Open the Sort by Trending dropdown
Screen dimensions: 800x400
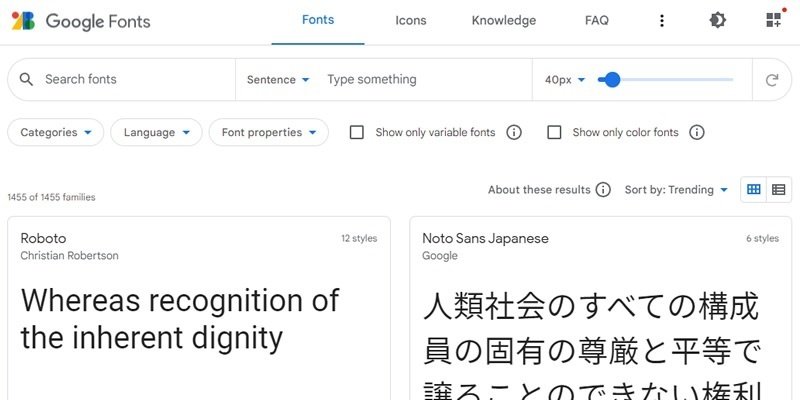click(676, 190)
